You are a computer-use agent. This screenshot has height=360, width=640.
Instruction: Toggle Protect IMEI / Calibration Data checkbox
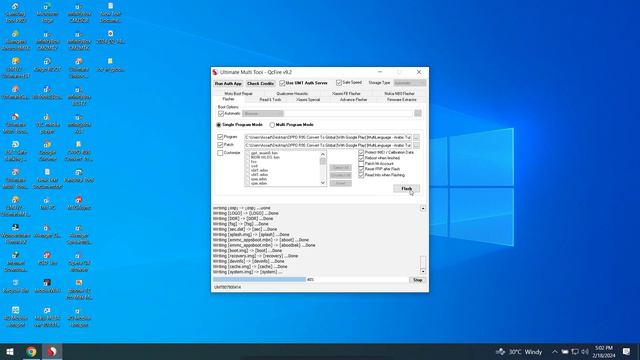pyautogui.click(x=361, y=152)
